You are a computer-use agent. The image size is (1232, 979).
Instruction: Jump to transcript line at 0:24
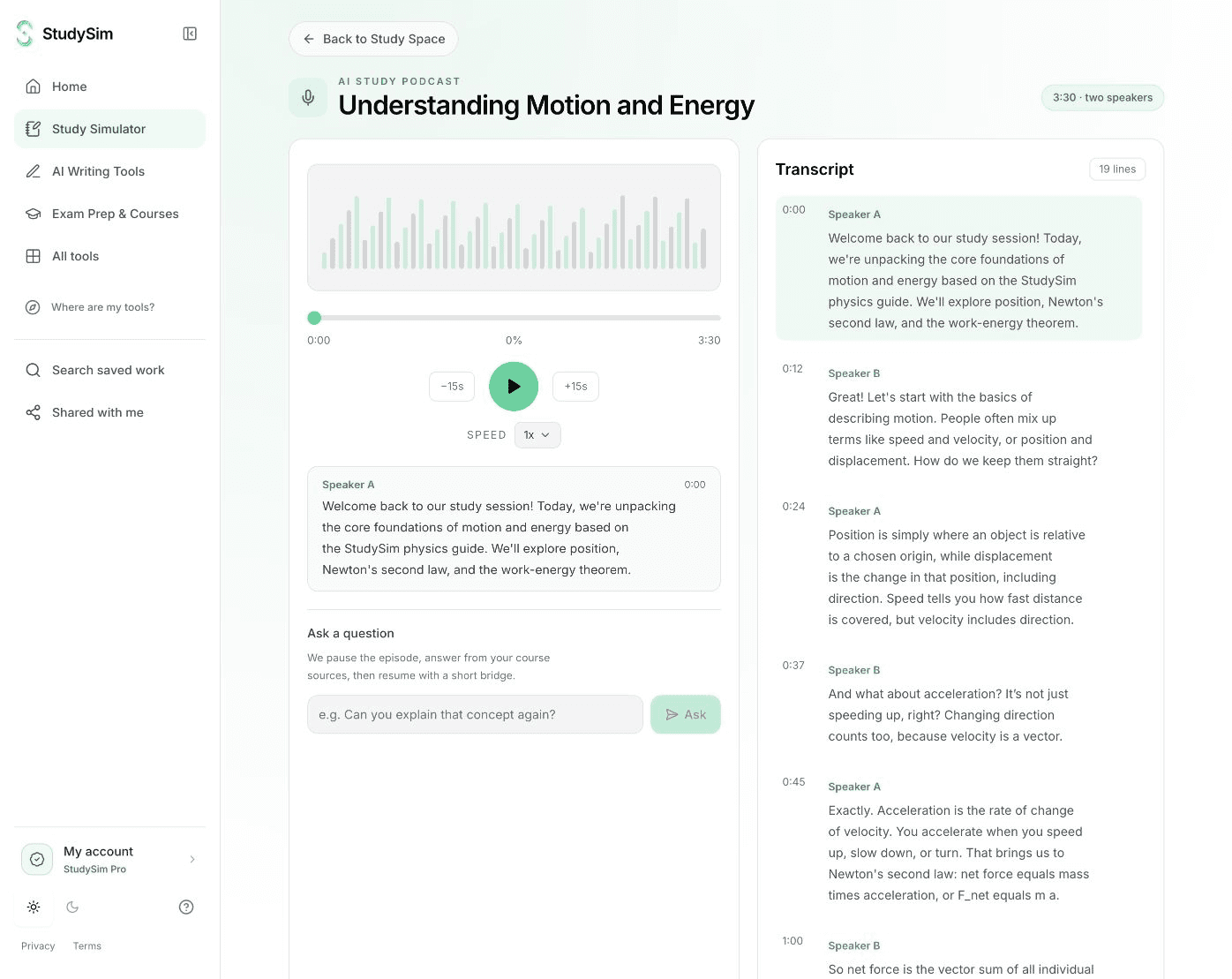(x=959, y=565)
